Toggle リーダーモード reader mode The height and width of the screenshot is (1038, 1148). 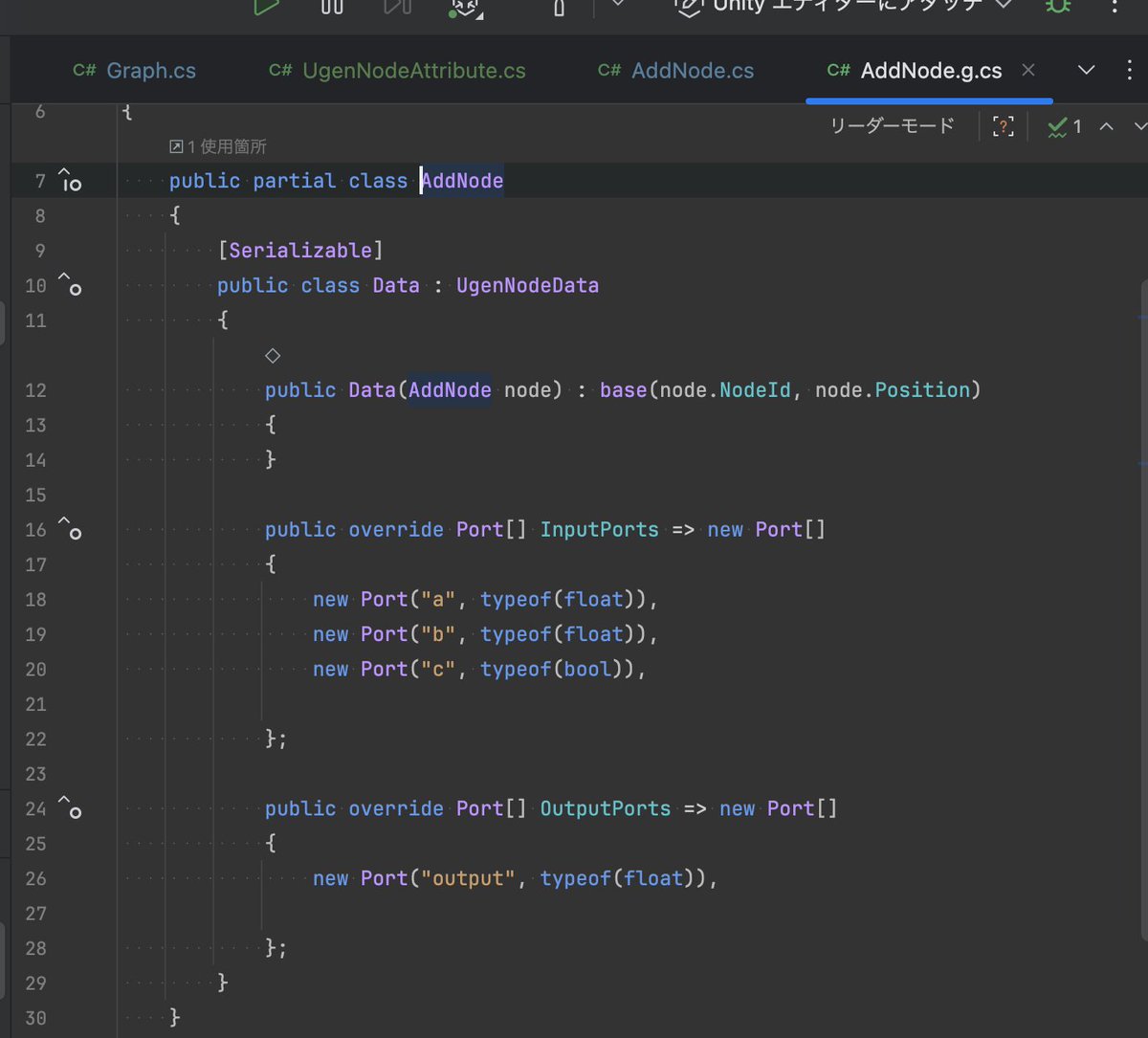tap(892, 125)
